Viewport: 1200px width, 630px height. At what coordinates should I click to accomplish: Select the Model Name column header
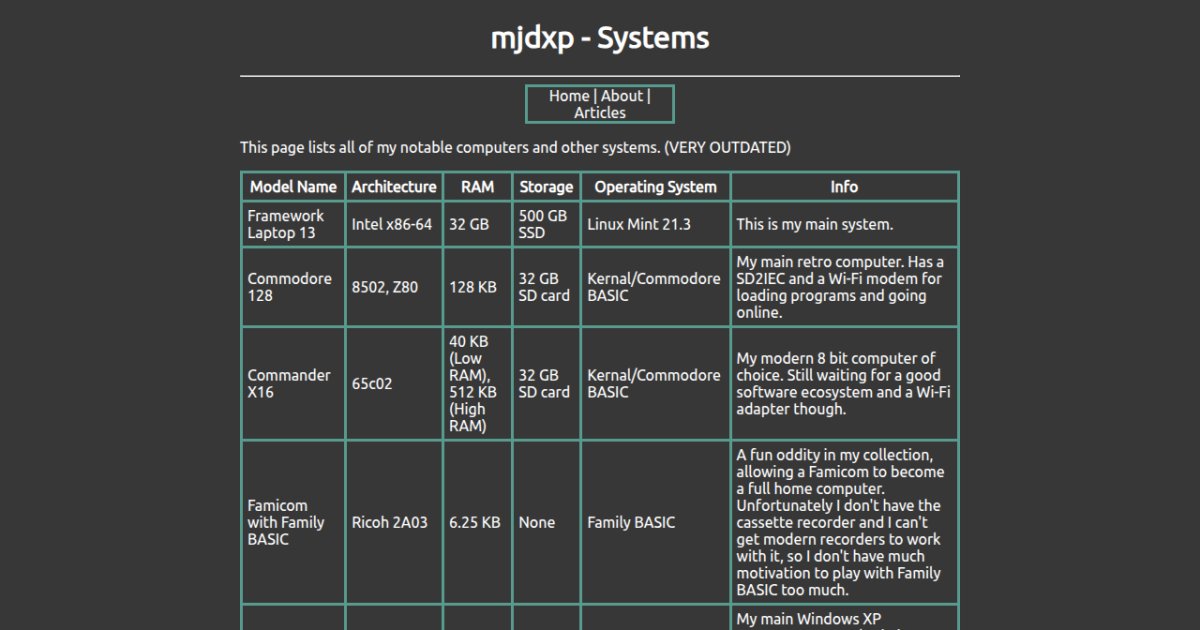293,187
